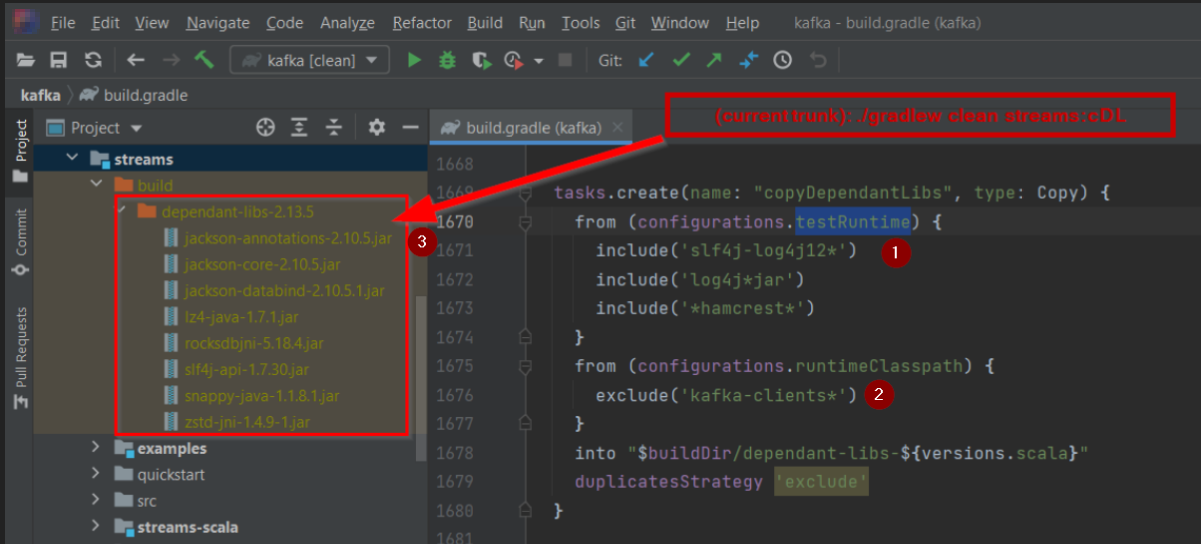
Task: Toggle the Project tool window sidebar button
Action: [19, 151]
